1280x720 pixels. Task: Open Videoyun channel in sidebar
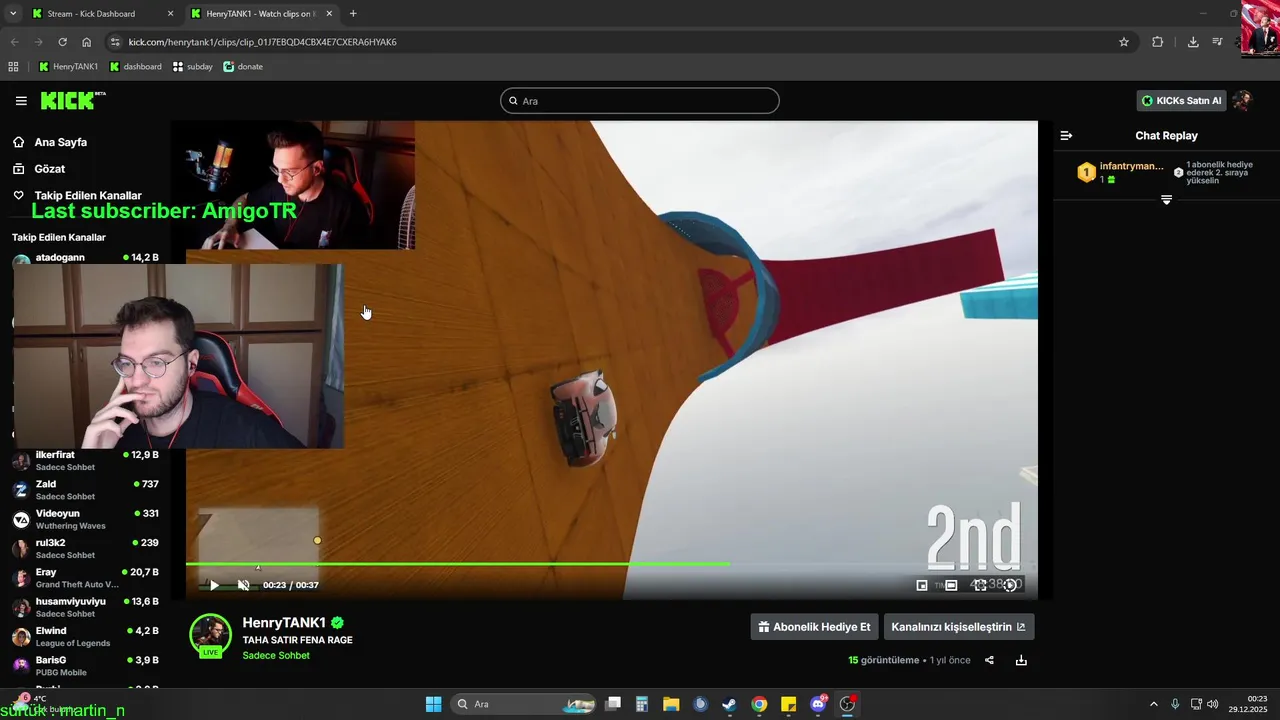point(85,519)
